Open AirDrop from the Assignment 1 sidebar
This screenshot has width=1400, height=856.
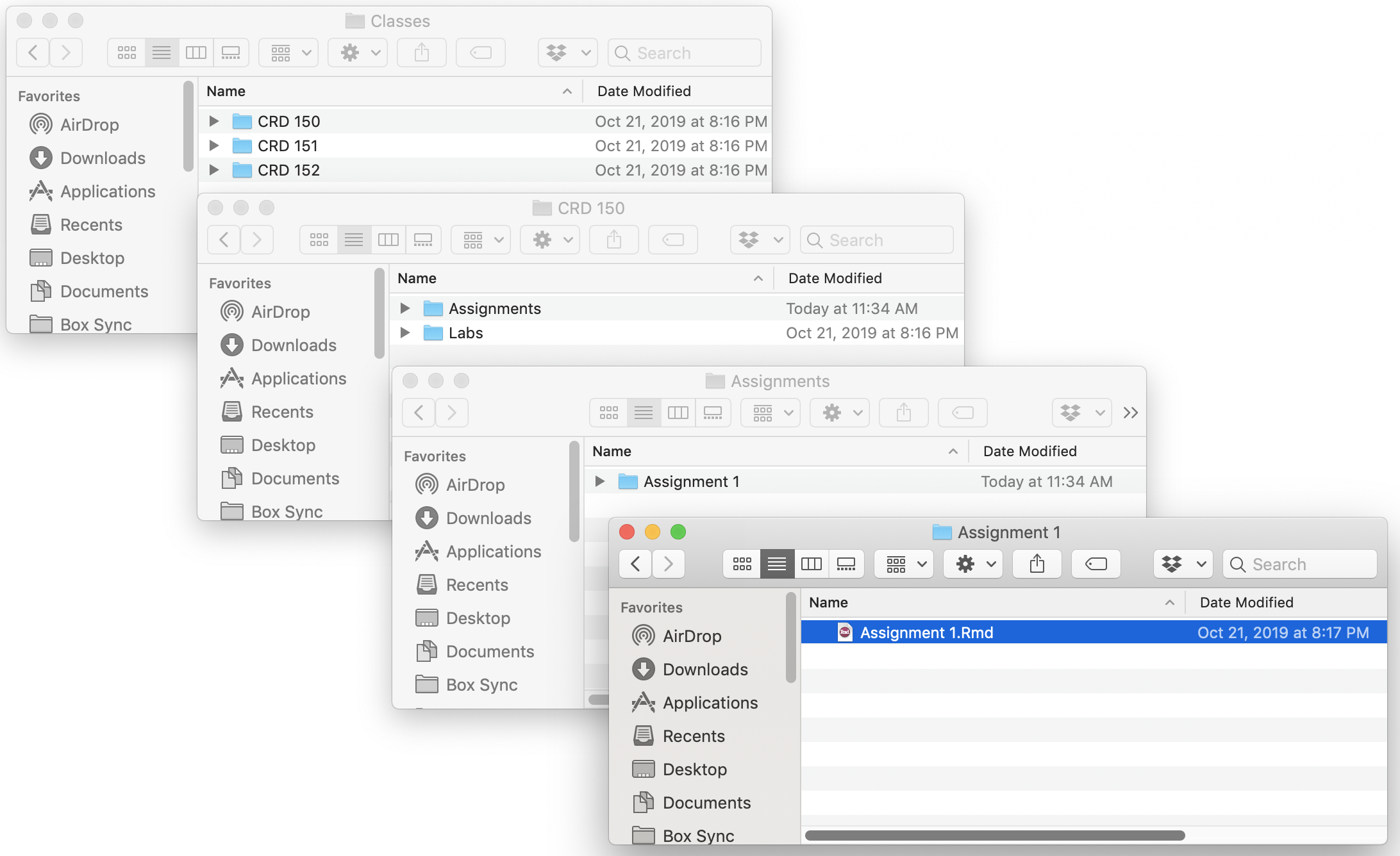pyautogui.click(x=692, y=636)
